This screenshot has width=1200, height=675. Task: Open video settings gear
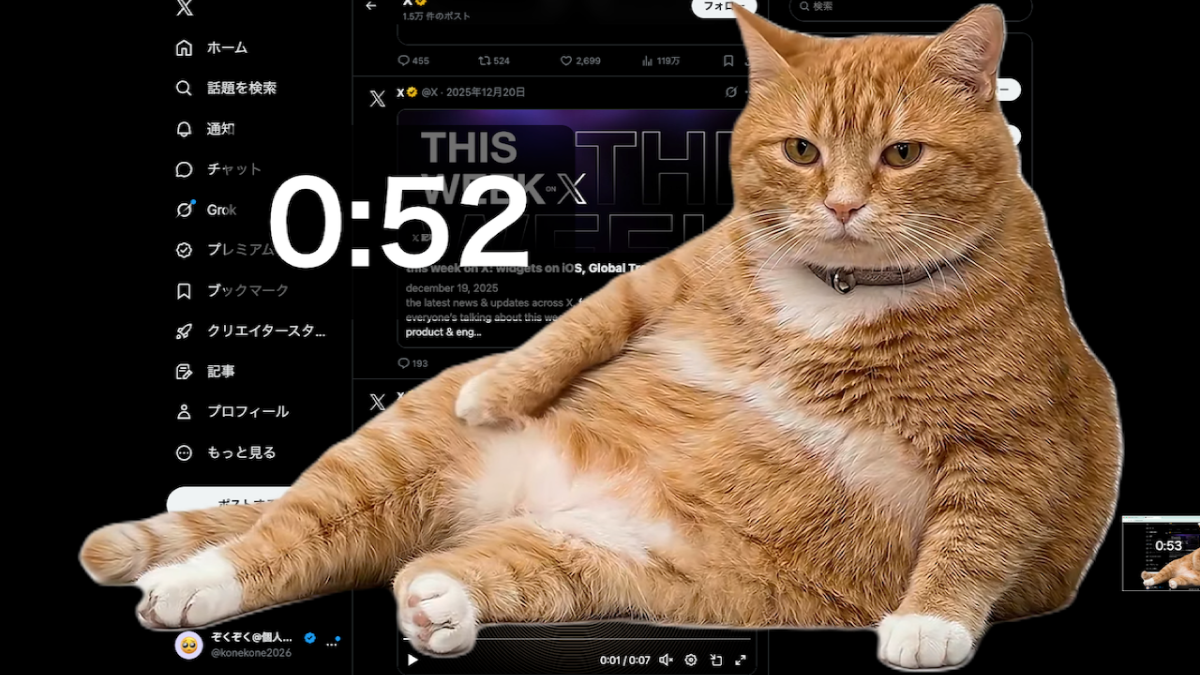[x=691, y=660]
